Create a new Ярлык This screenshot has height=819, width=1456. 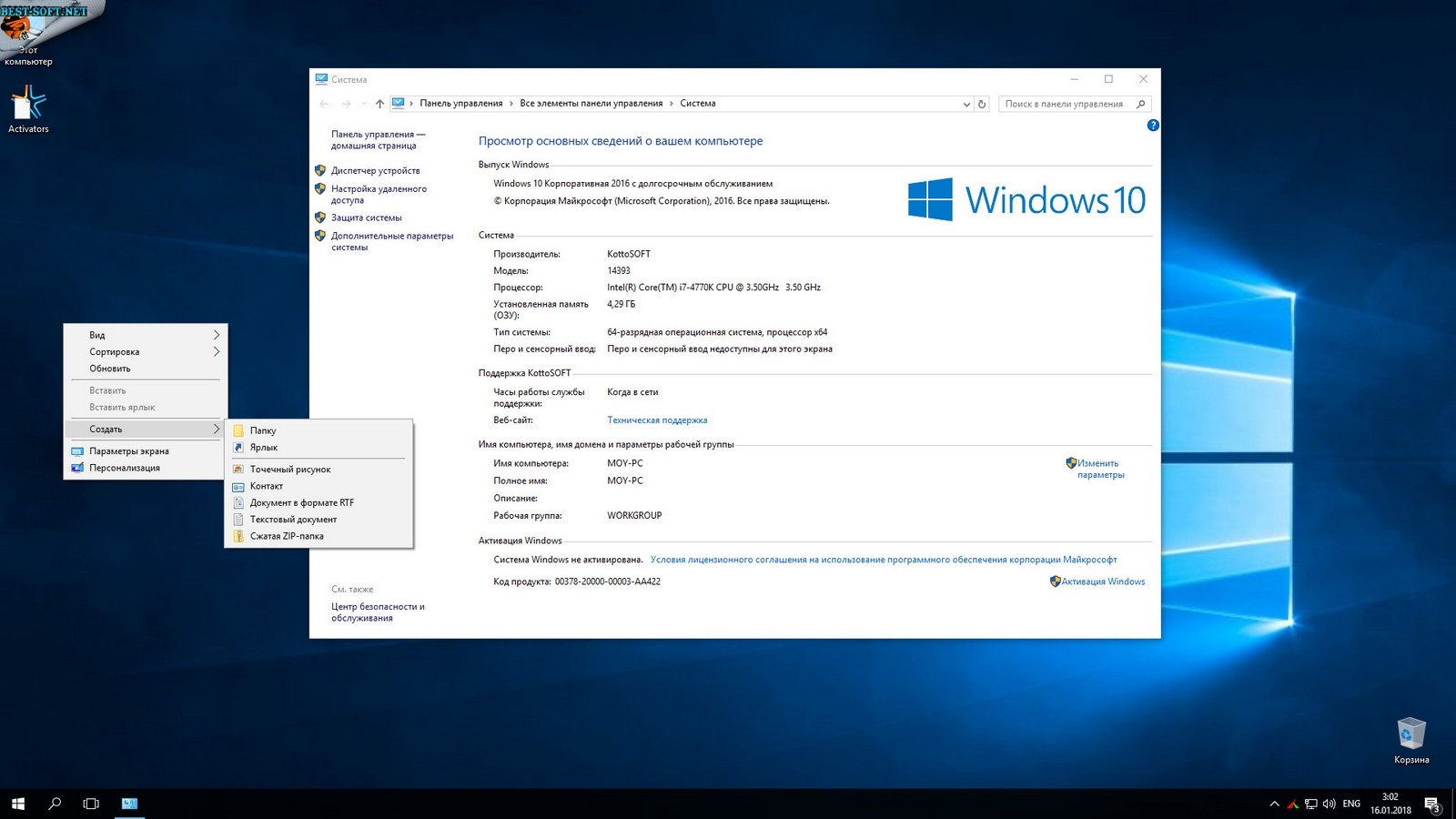pos(318,448)
